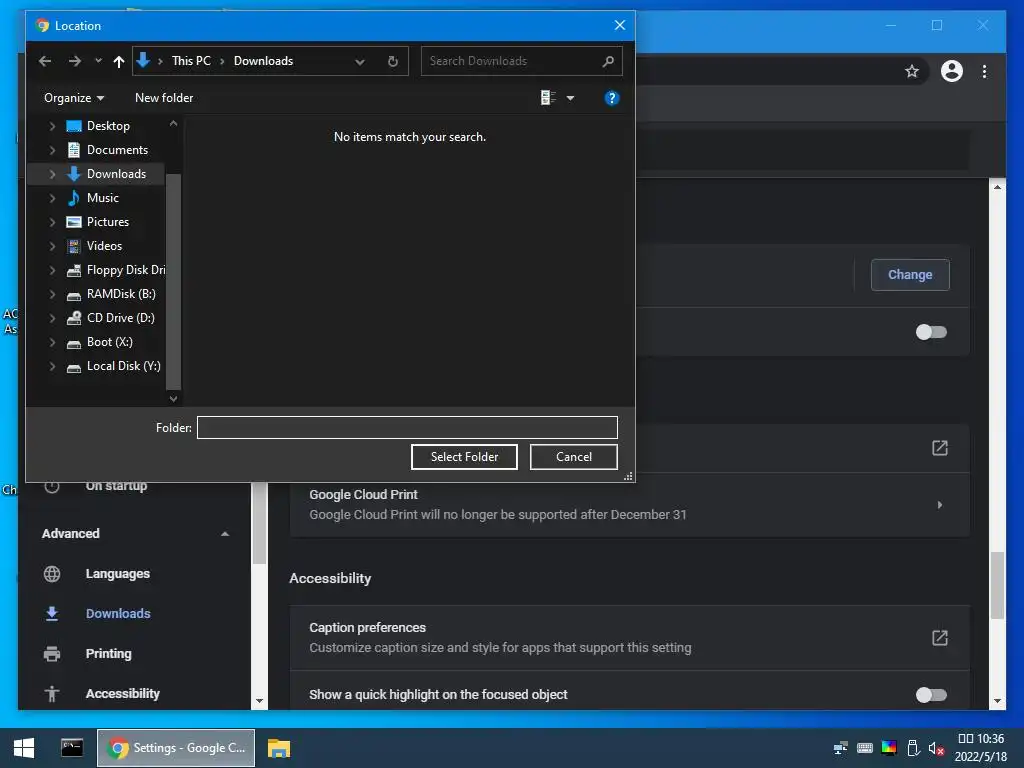Click the Folder name input field
This screenshot has height=768, width=1024.
[407, 428]
